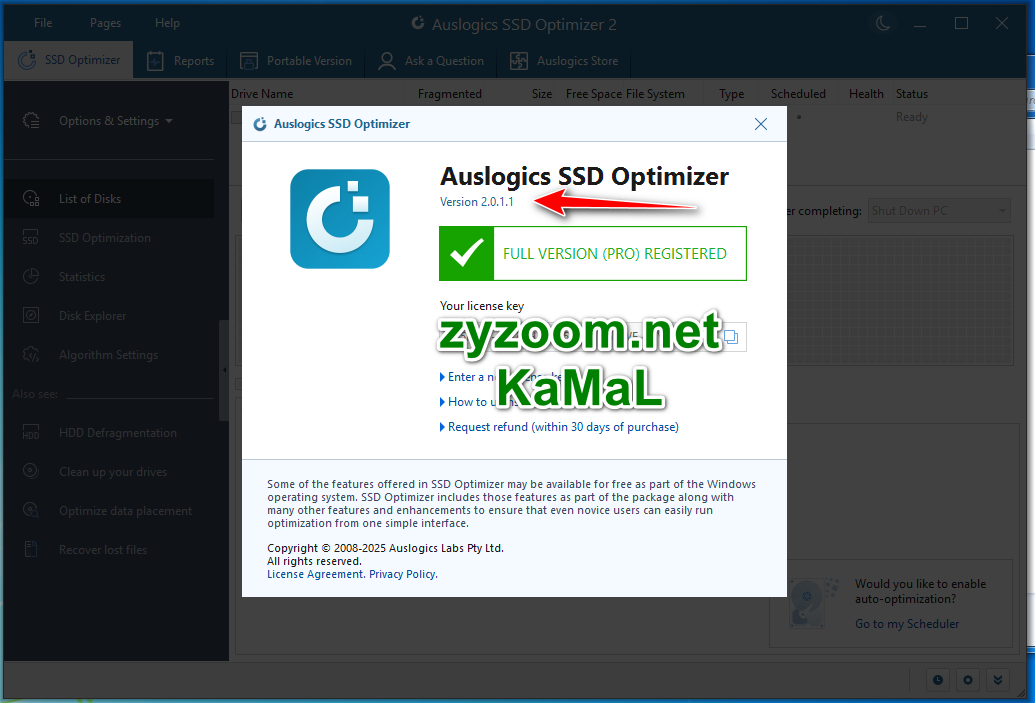Open the Help menu
1035x703 pixels.
coord(167,23)
